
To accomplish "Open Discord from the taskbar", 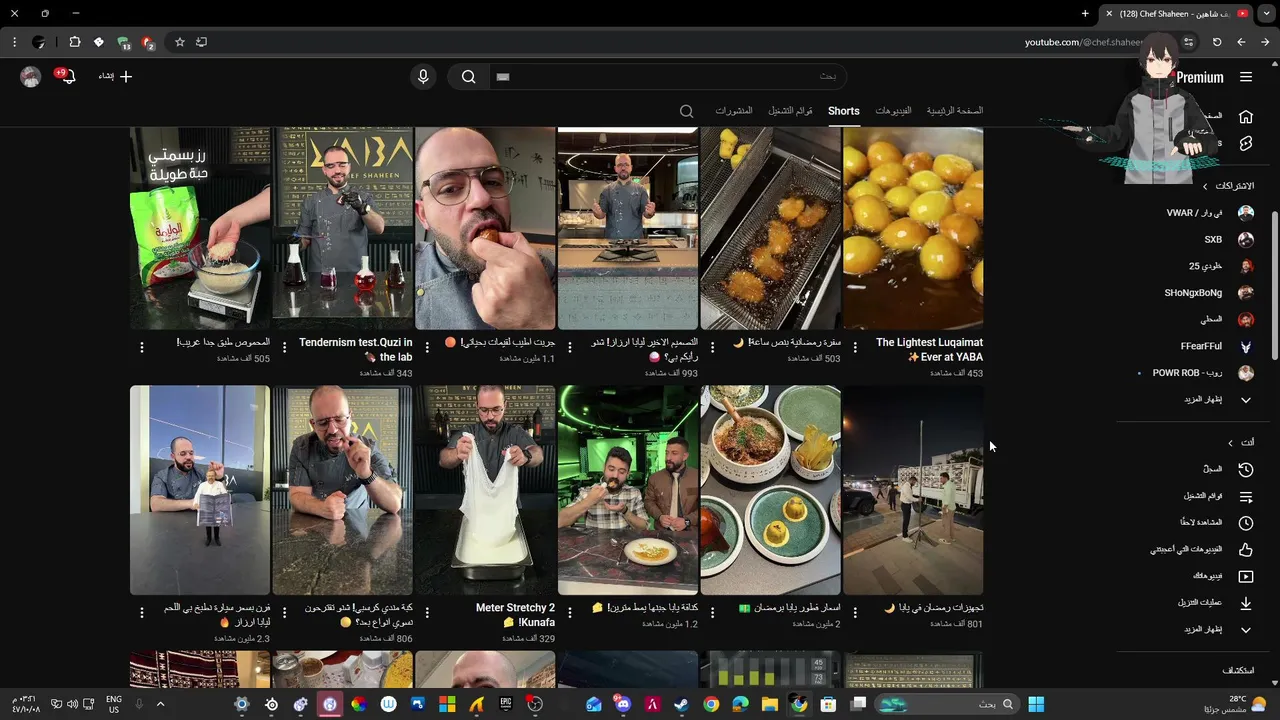I will (x=623, y=704).
